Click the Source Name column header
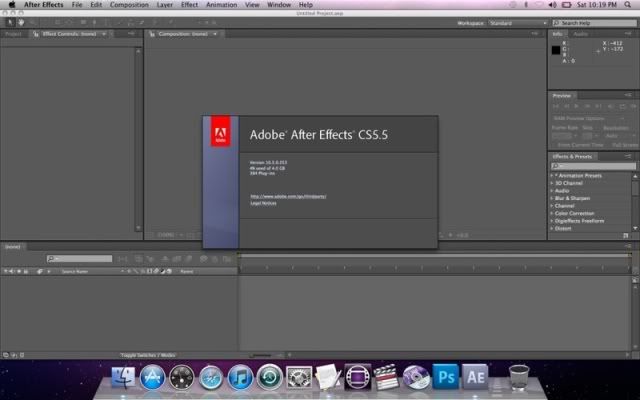Viewport: 640px width, 400px height. (75, 271)
